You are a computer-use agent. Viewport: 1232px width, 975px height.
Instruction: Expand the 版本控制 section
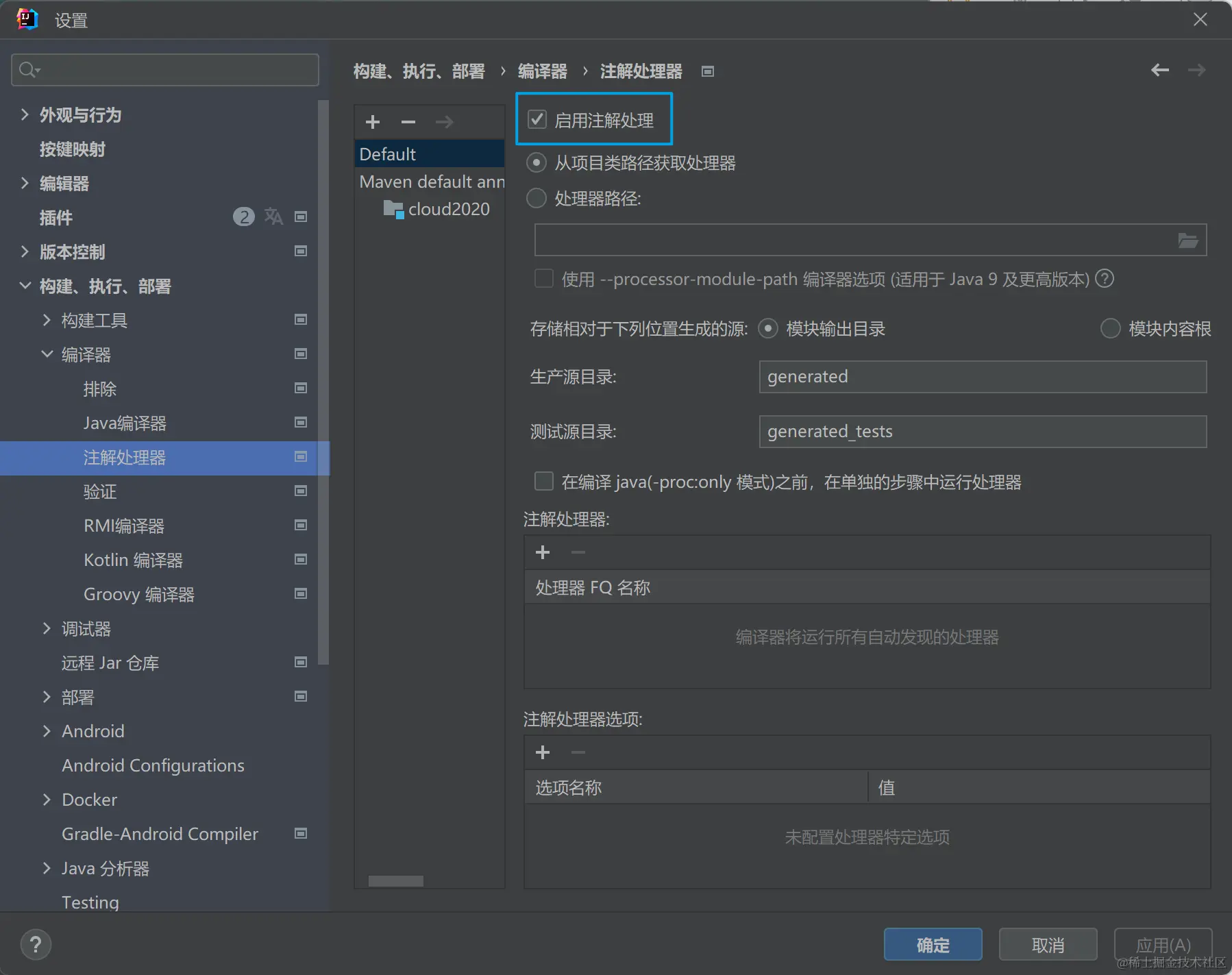tap(25, 251)
